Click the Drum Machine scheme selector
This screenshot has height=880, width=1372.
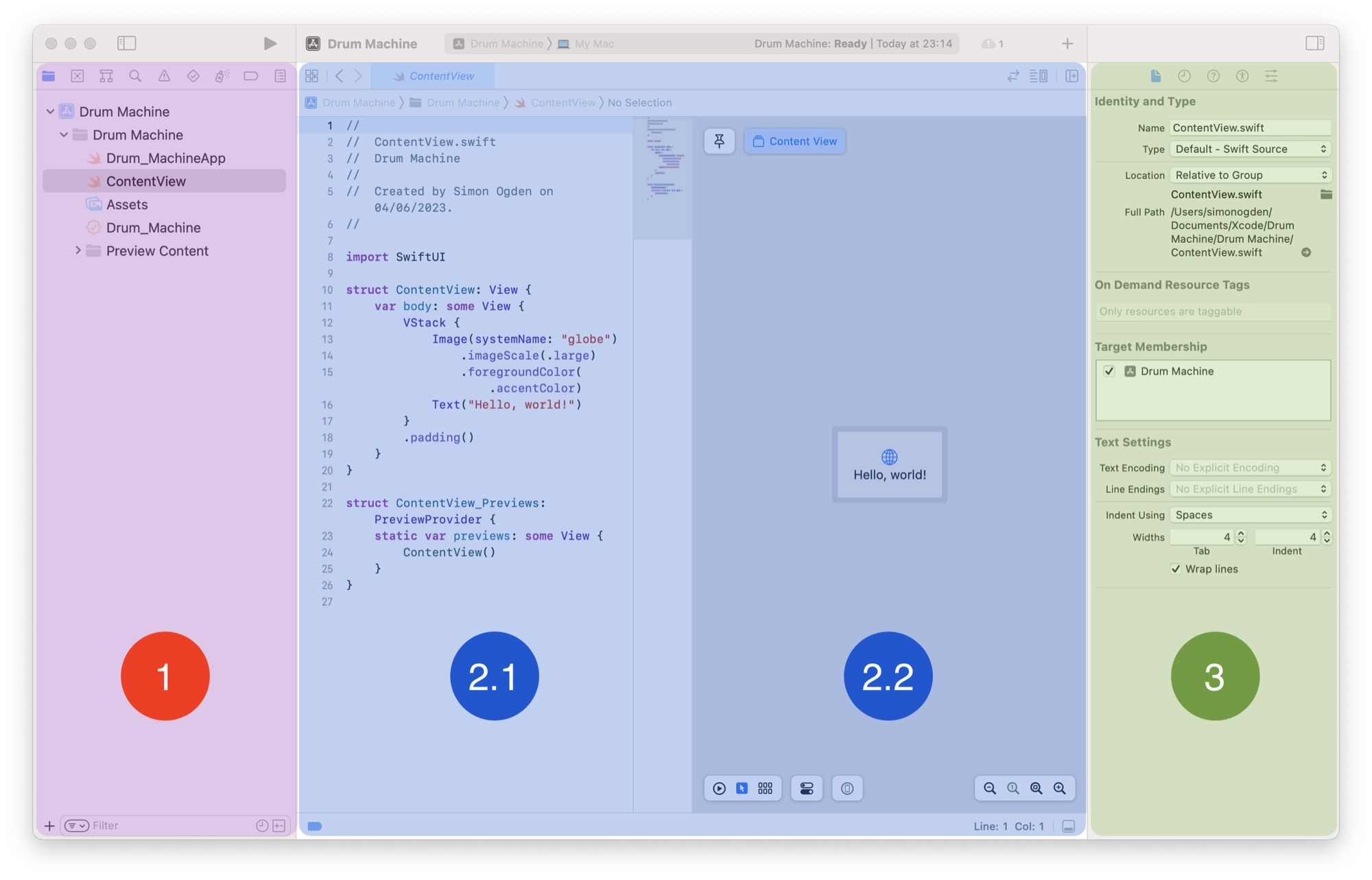pyautogui.click(x=499, y=44)
